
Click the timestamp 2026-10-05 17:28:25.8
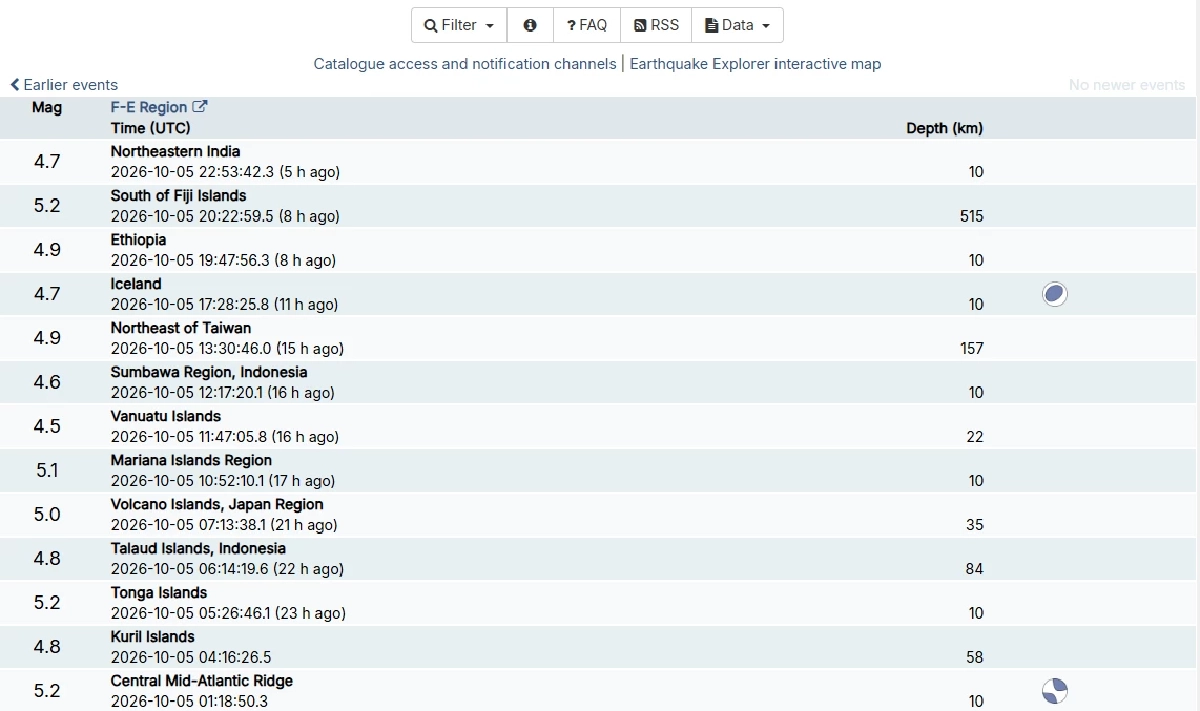pyautogui.click(x=192, y=304)
